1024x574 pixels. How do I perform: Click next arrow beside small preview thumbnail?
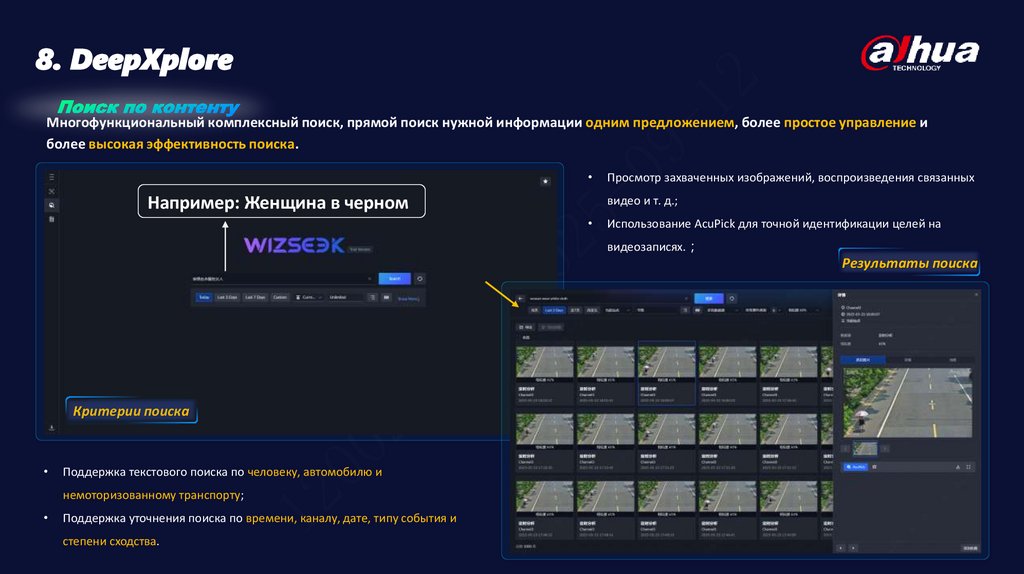(886, 449)
